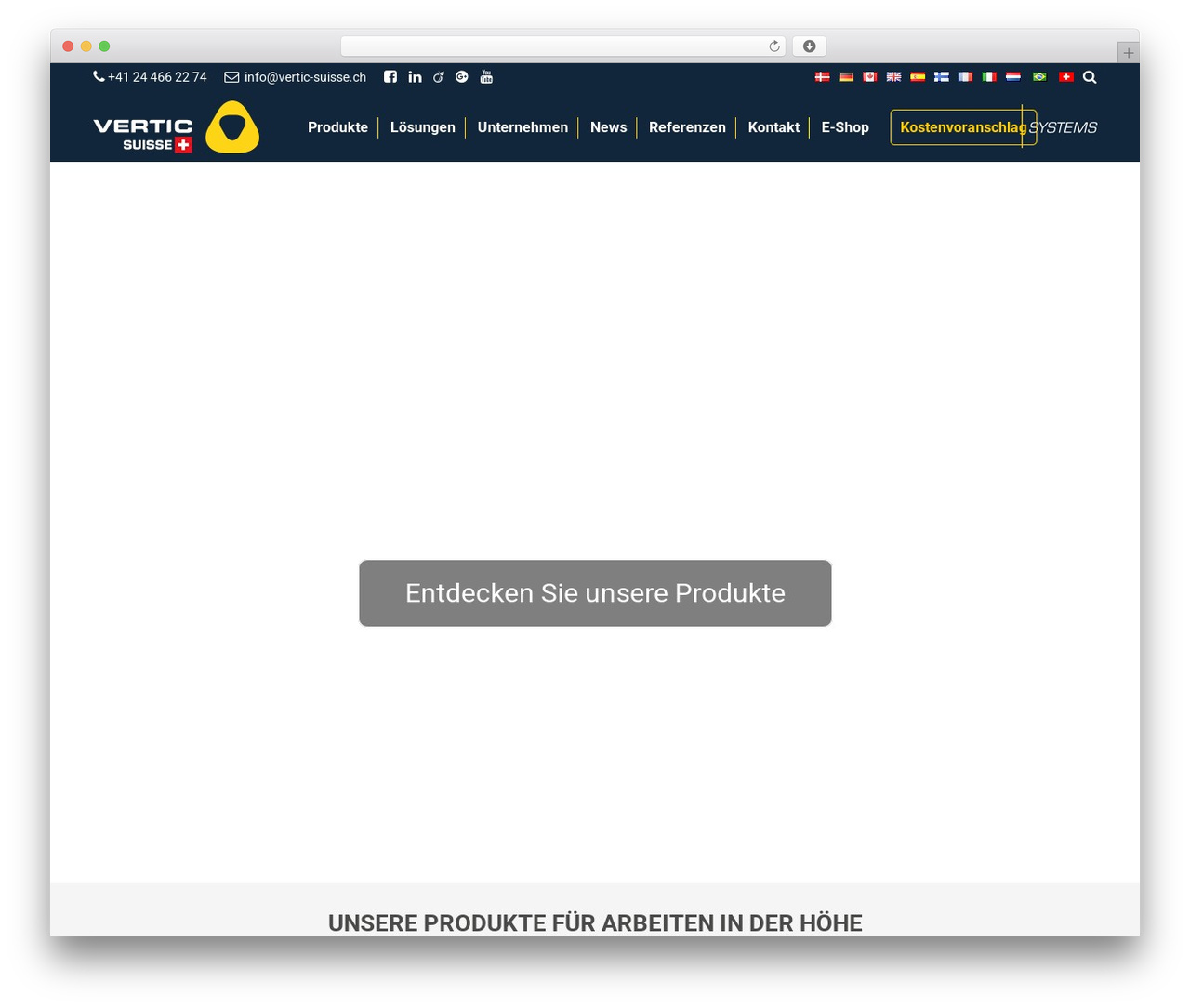Open the Referenzen menu item
This screenshot has height=1008, width=1190.
pyautogui.click(x=687, y=127)
